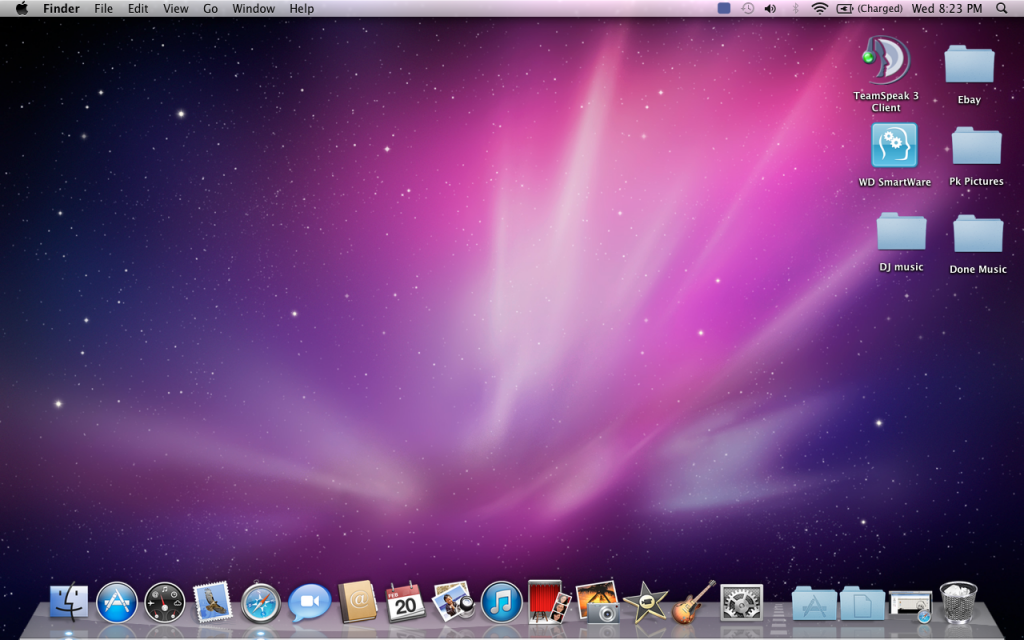Image resolution: width=1024 pixels, height=640 pixels.
Task: Launch Mail from the Dock
Action: (x=213, y=602)
